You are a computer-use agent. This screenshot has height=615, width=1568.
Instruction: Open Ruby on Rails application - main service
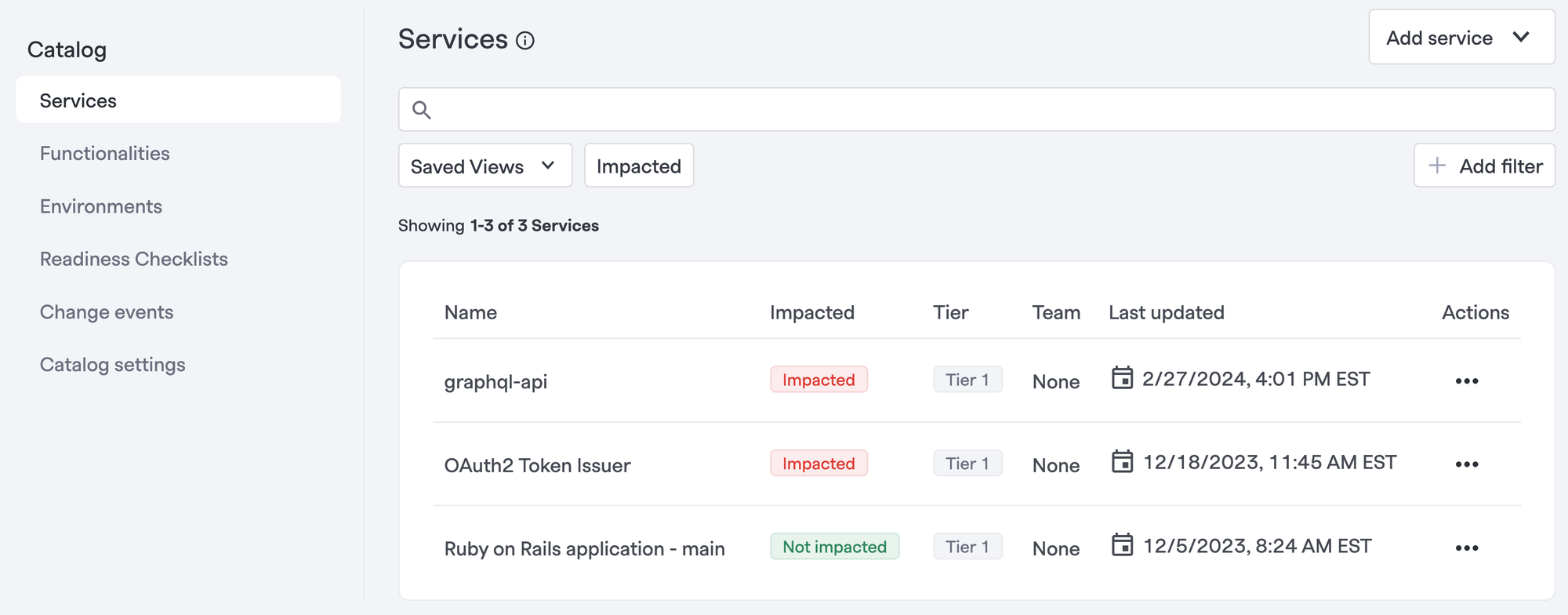pos(584,548)
